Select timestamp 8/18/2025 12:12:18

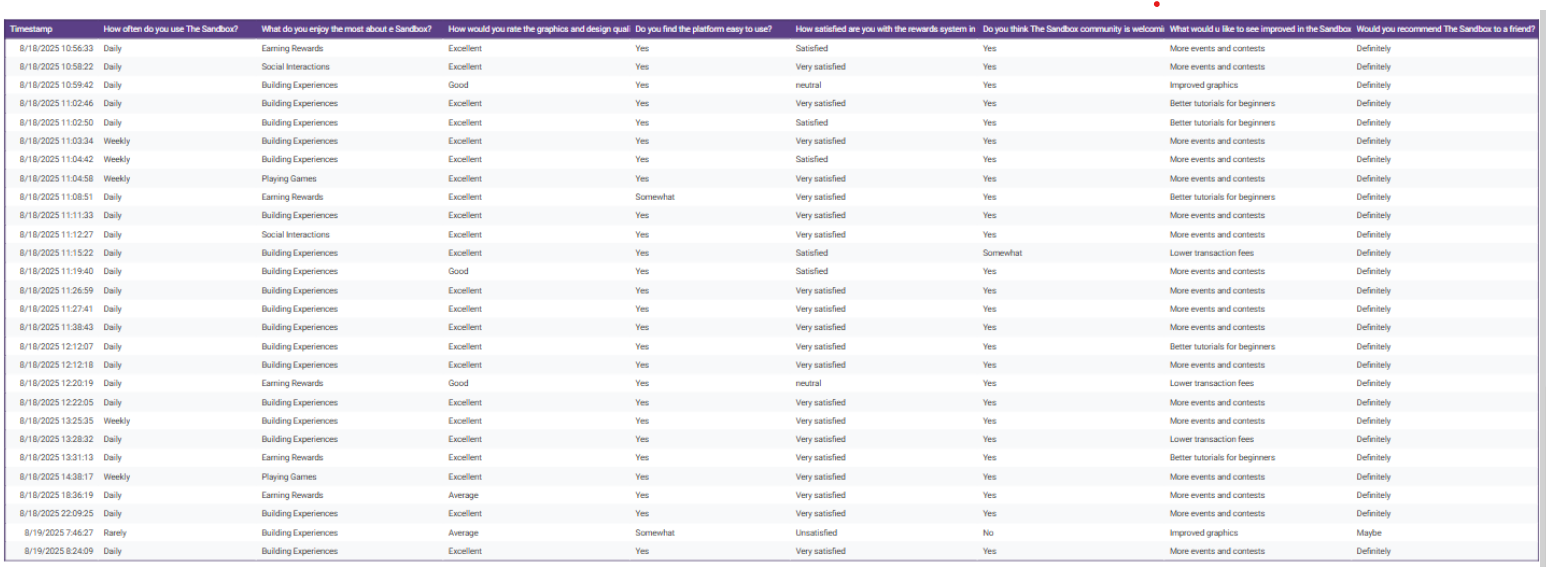[x=56, y=365]
